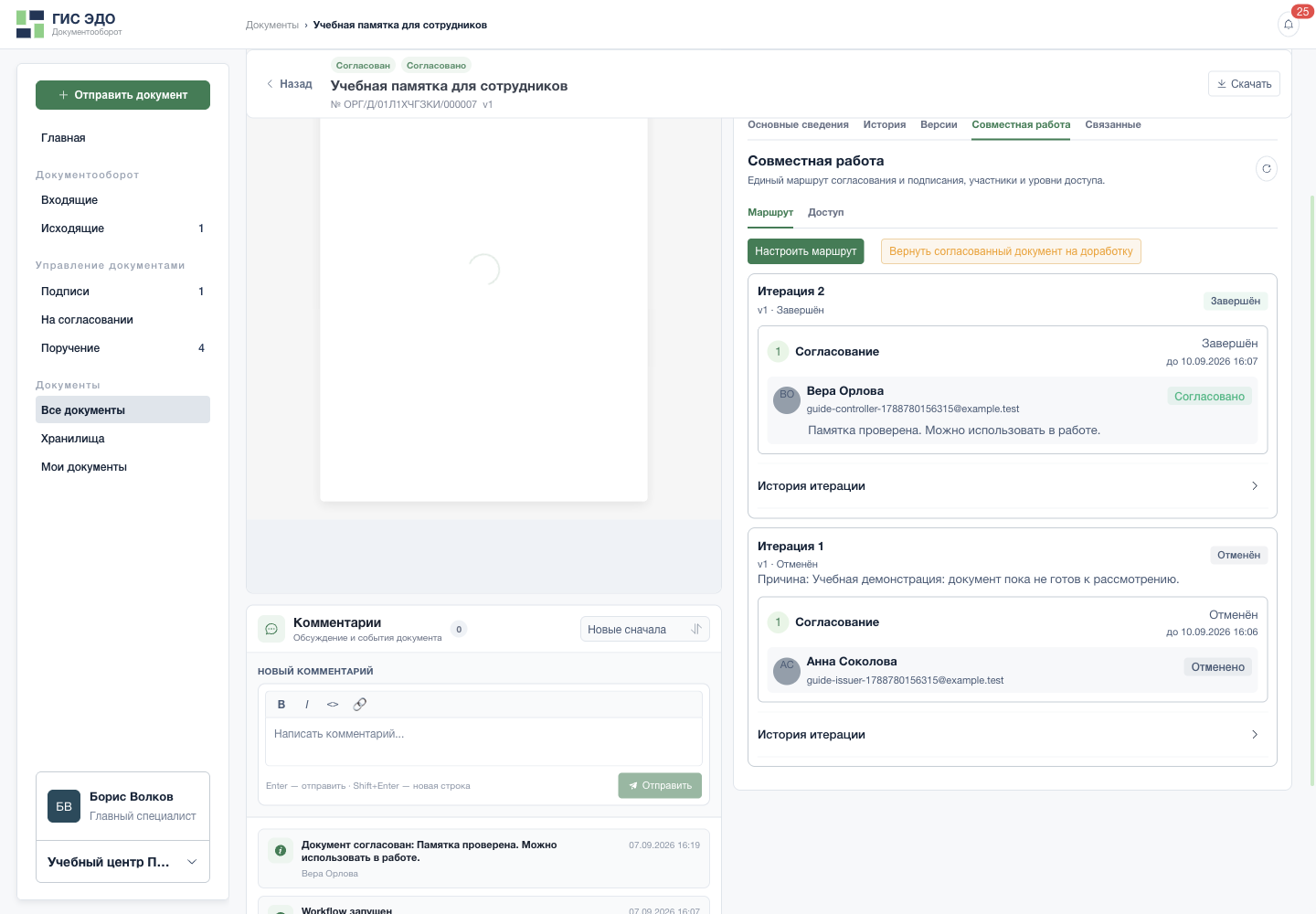Click step number 1 in Итерация 1

tap(778, 622)
